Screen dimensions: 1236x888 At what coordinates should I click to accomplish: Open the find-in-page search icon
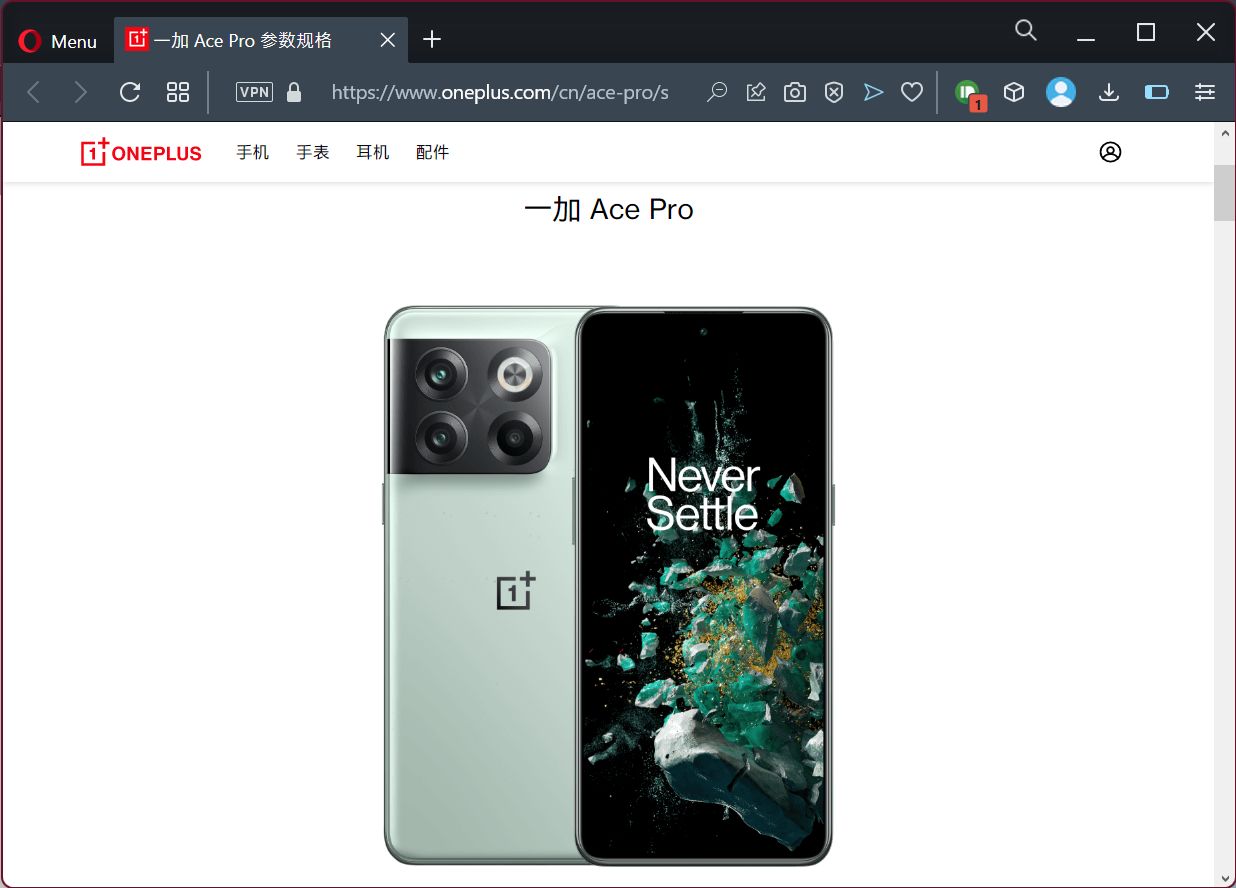pos(716,92)
